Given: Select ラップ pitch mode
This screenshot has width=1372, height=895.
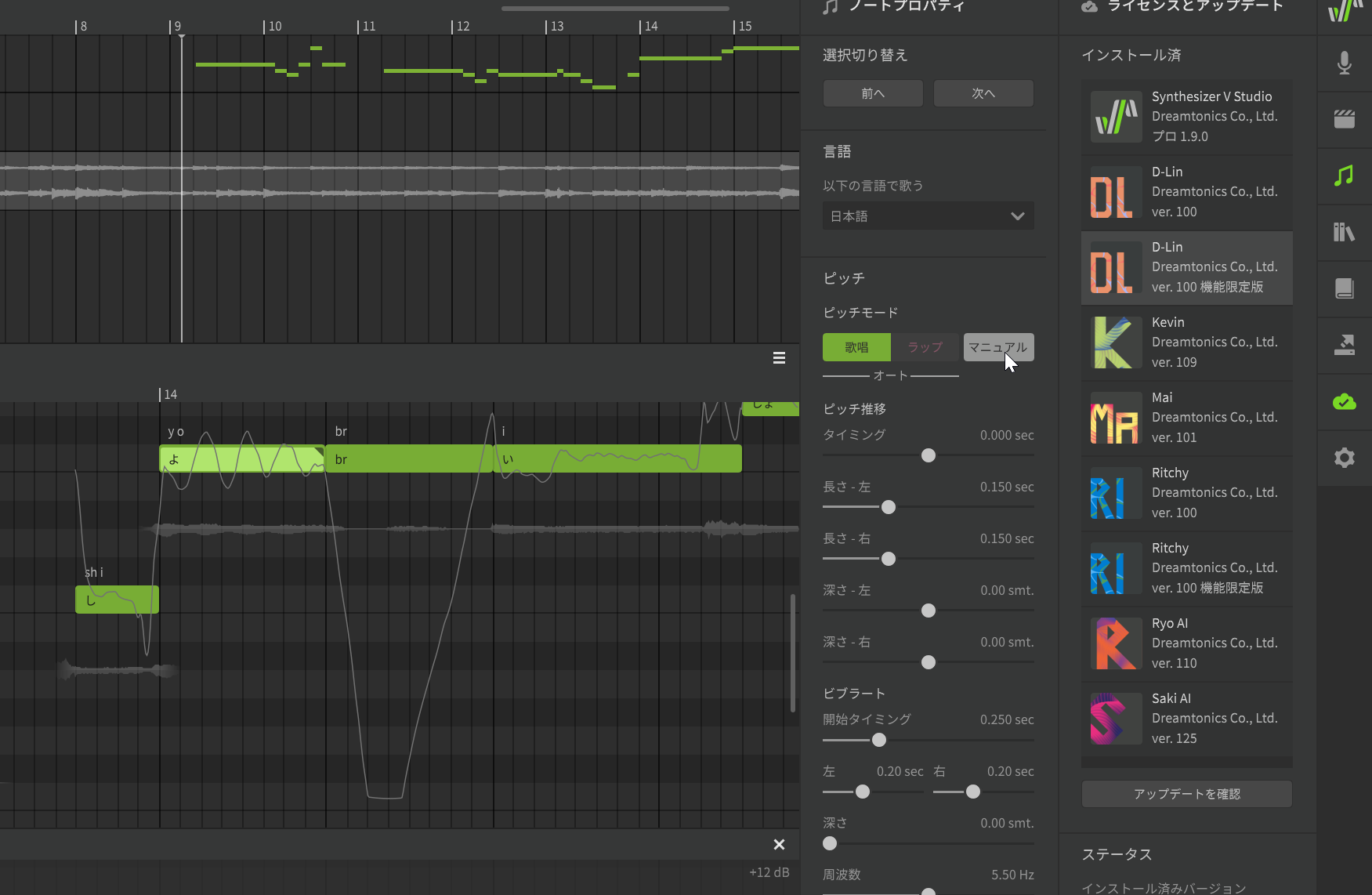Looking at the screenshot, I should pos(925,347).
